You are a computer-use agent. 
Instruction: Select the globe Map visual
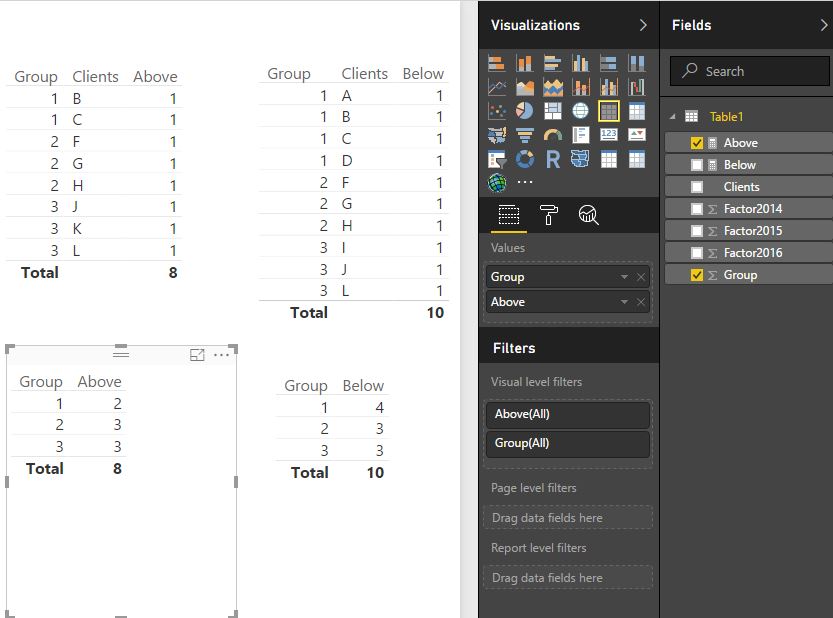581,111
